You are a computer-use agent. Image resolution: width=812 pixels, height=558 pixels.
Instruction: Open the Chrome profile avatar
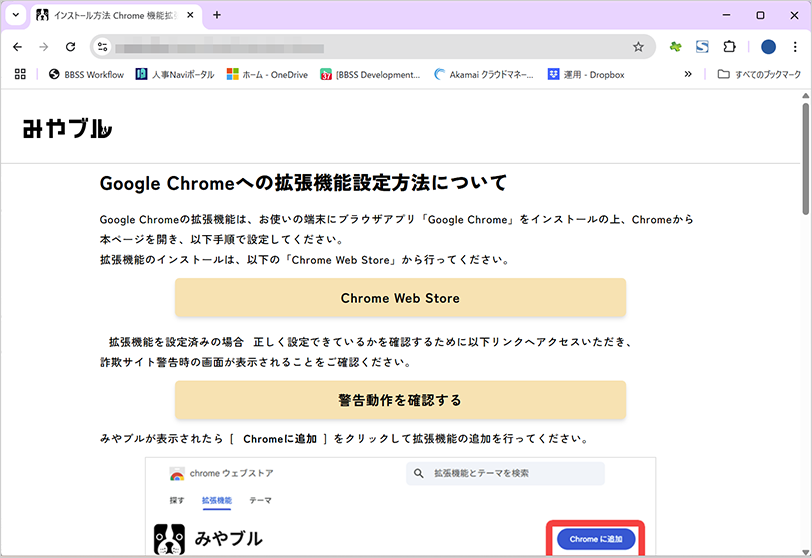768,47
